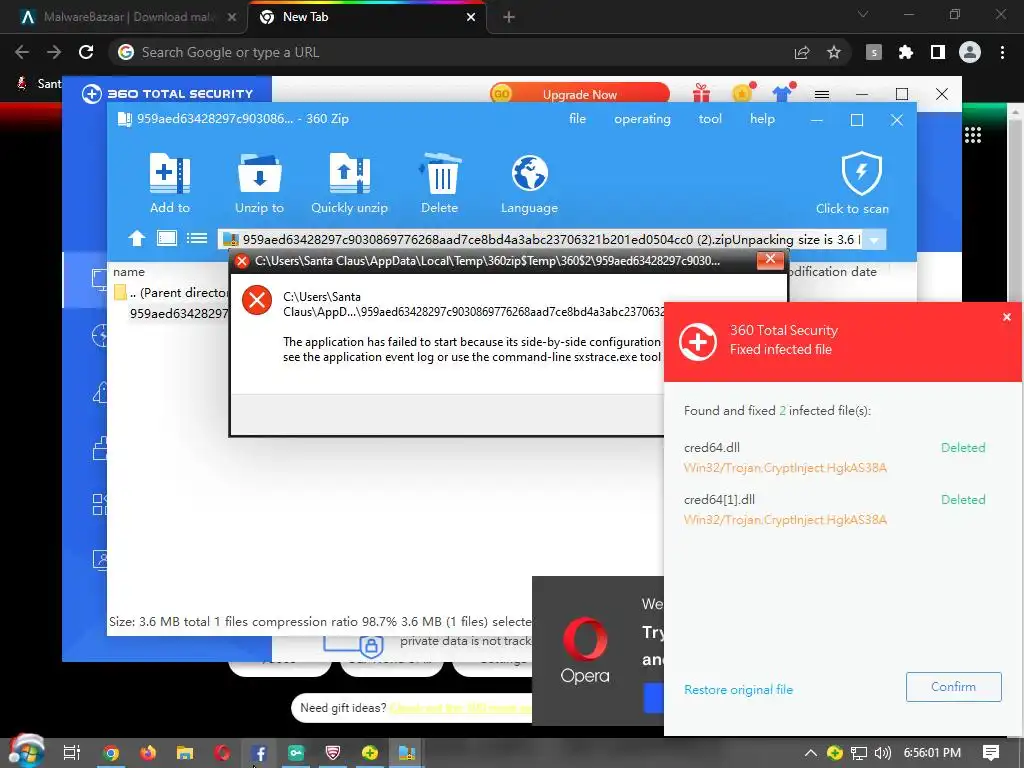Reload the page with the refresh icon

tap(86, 52)
